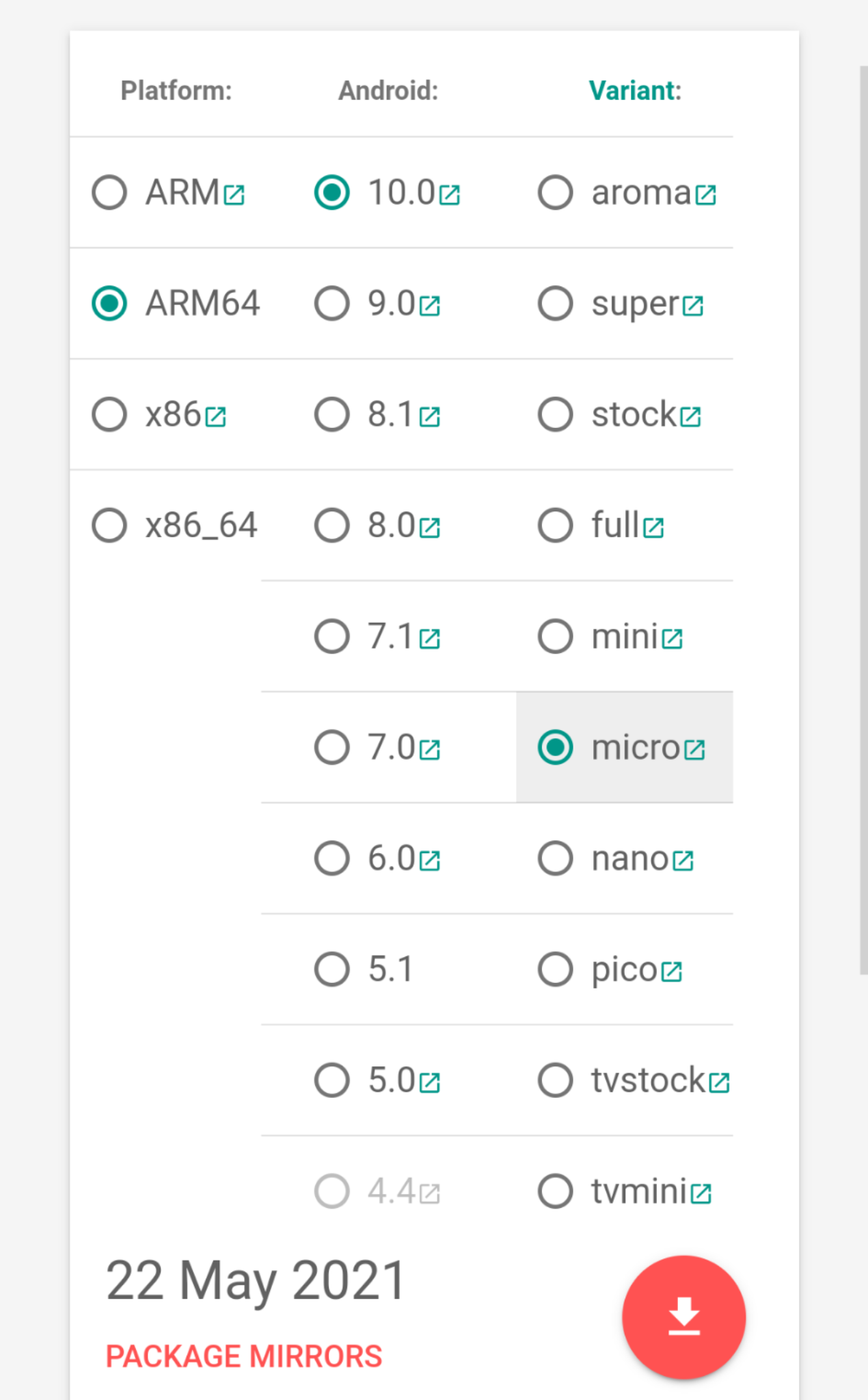Pick the x86_64 platform option
Screen dimensions: 868x1400
[109, 525]
